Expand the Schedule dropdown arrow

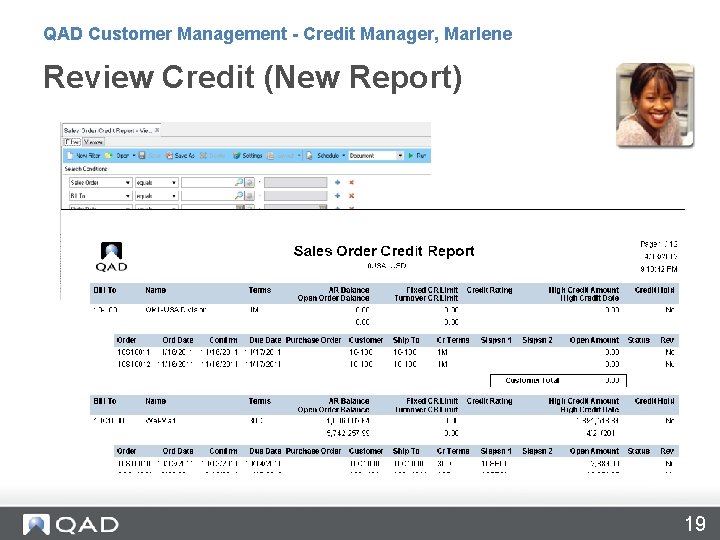pos(343,156)
